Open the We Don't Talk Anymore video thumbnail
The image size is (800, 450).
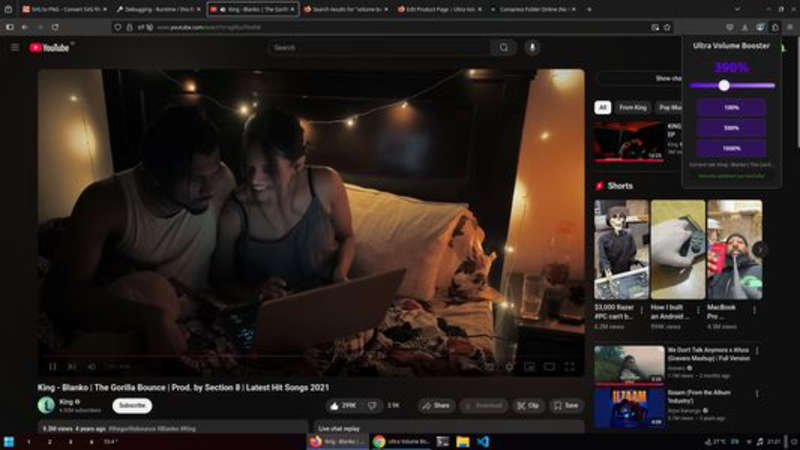(x=629, y=365)
